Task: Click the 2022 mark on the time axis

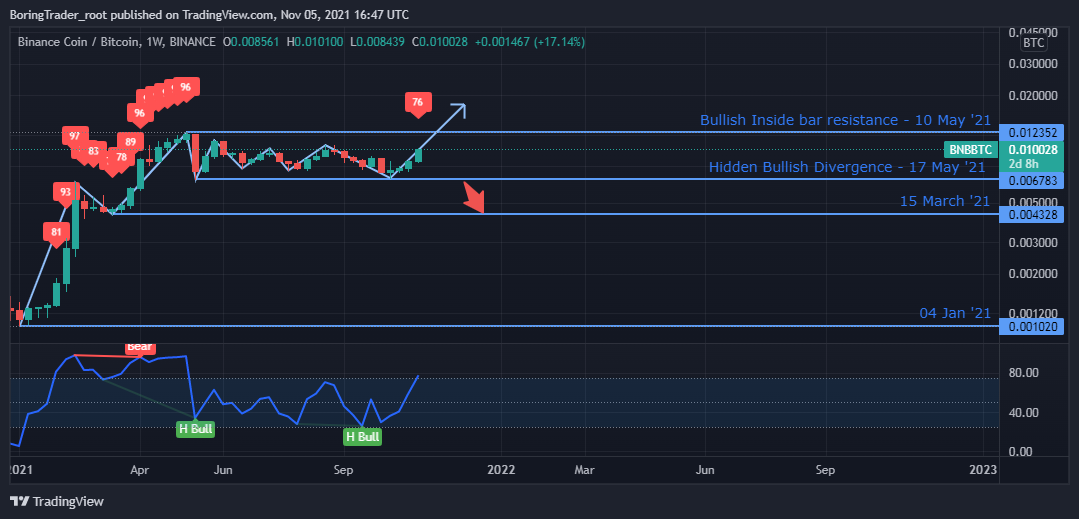Action: point(500,468)
